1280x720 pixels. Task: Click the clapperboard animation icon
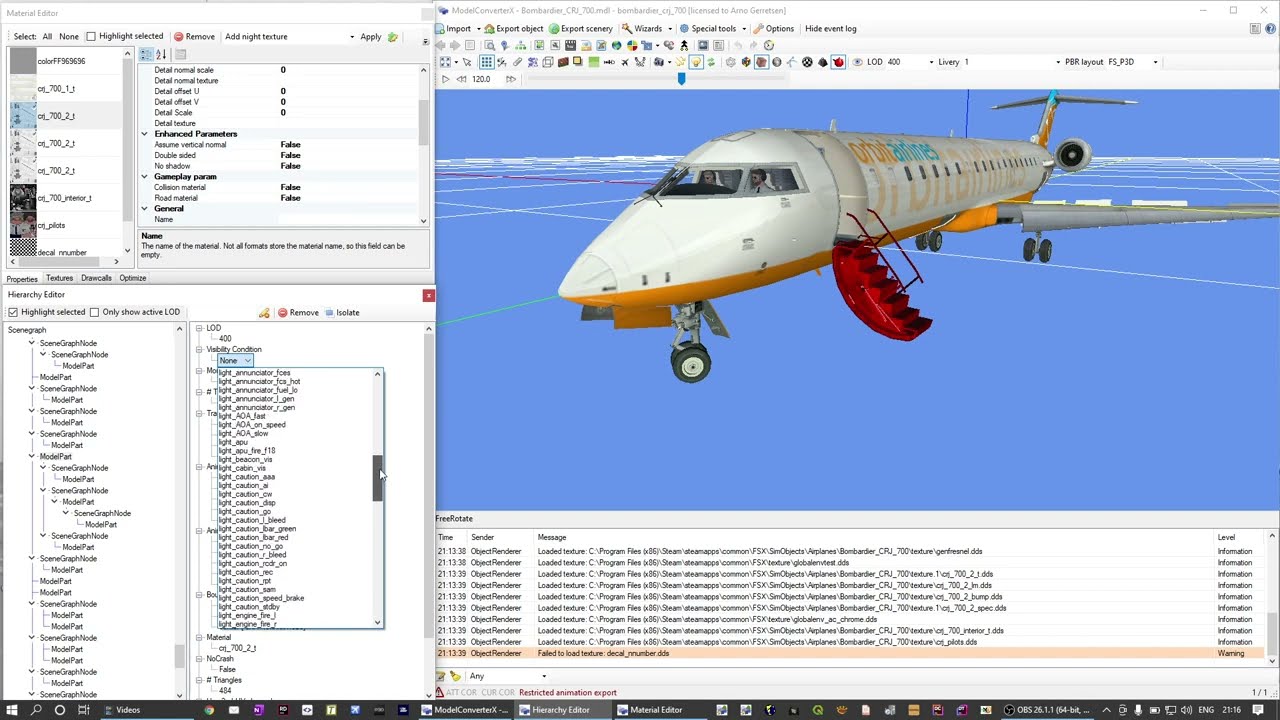point(570,45)
